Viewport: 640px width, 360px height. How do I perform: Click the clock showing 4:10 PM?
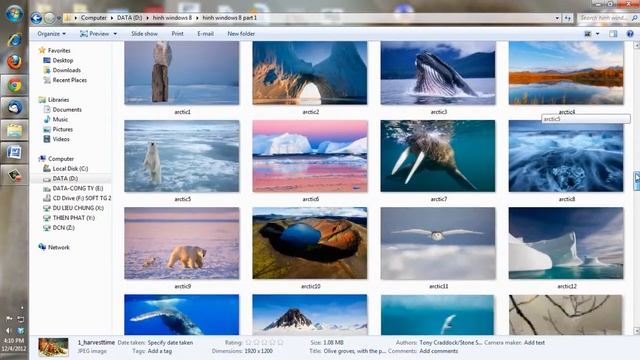click(14, 340)
